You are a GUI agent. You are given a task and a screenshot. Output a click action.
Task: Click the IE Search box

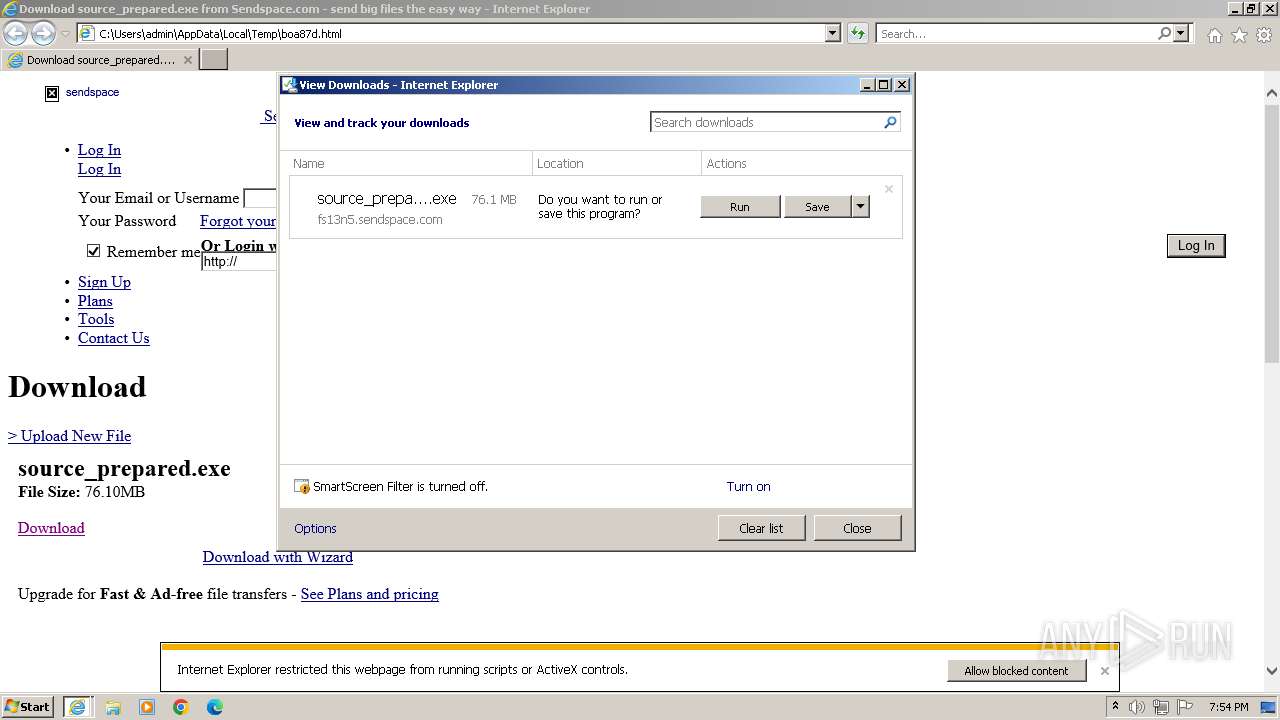coord(1016,33)
